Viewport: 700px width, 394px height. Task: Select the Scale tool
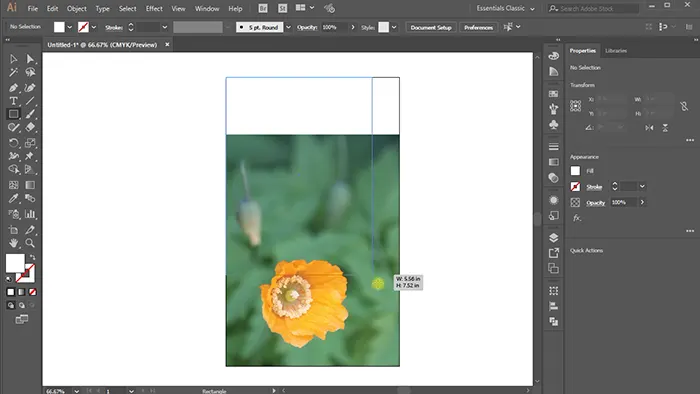coord(30,143)
